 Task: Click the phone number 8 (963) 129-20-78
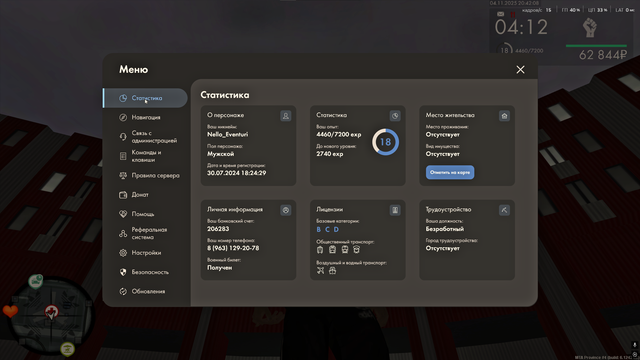233,248
